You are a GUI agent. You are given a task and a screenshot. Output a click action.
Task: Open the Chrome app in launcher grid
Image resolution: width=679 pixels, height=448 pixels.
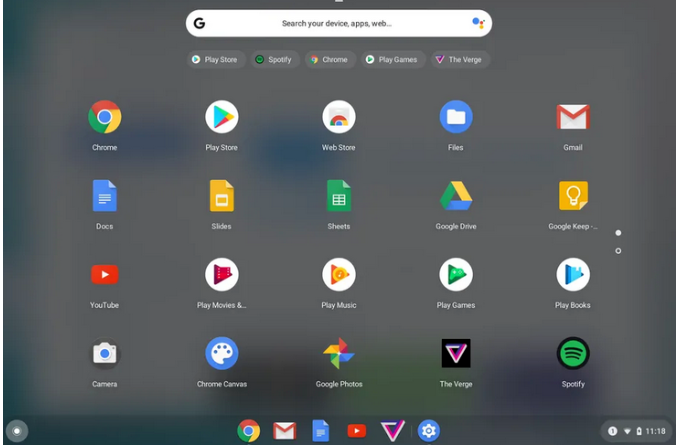click(104, 117)
